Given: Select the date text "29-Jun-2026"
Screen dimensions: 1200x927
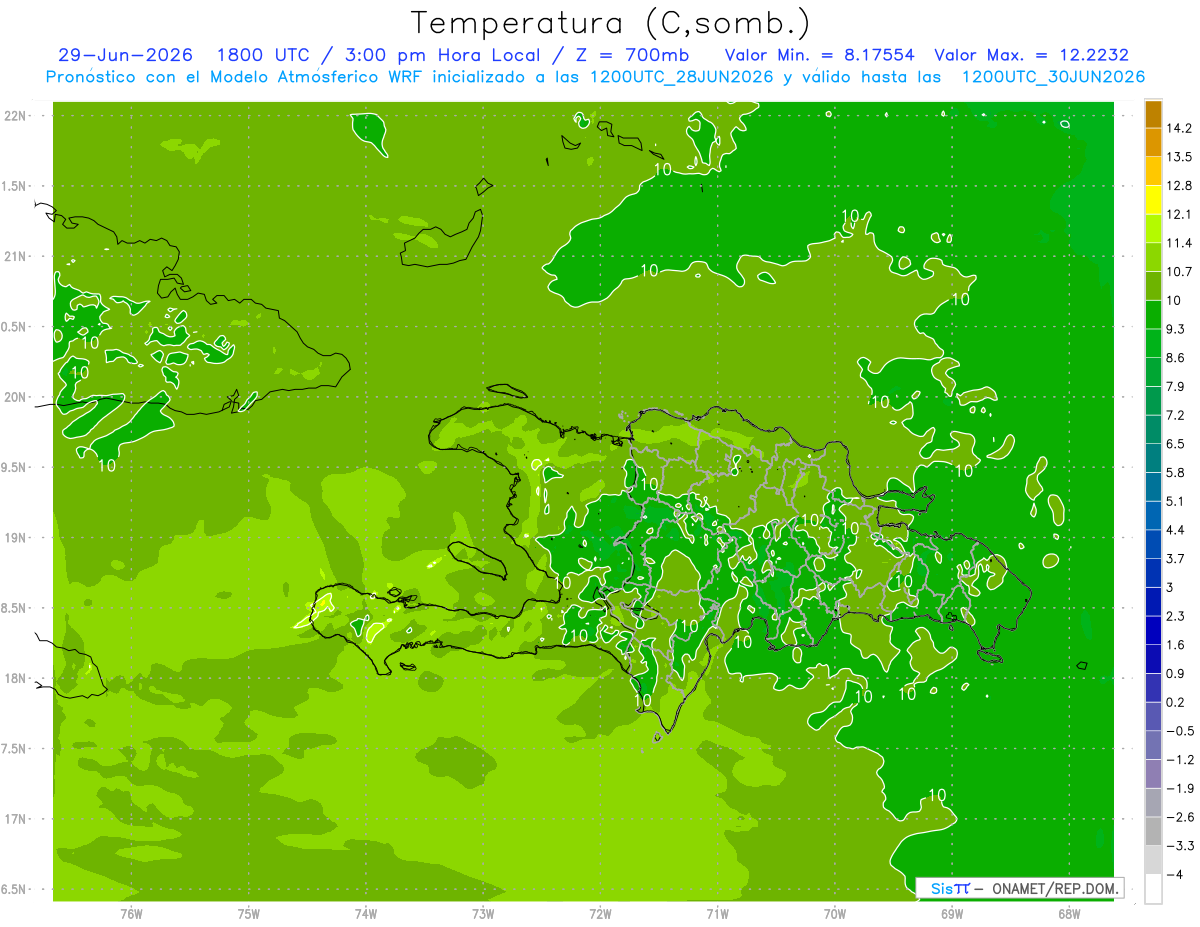Looking at the screenshot, I should coord(125,55).
